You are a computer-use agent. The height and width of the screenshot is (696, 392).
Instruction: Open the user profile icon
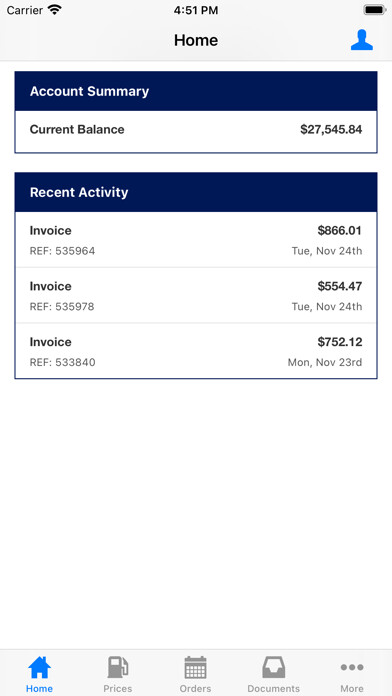pos(362,40)
